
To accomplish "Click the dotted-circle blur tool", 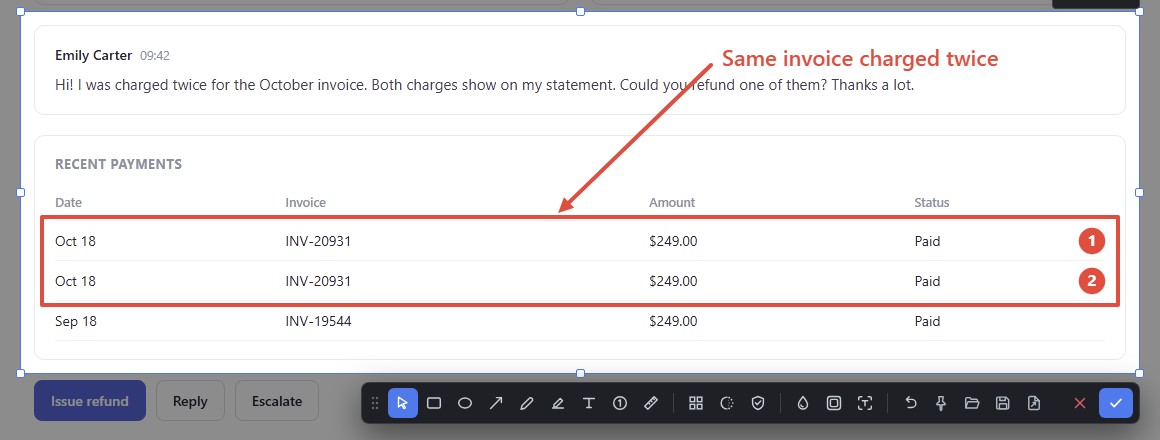I will point(726,403).
